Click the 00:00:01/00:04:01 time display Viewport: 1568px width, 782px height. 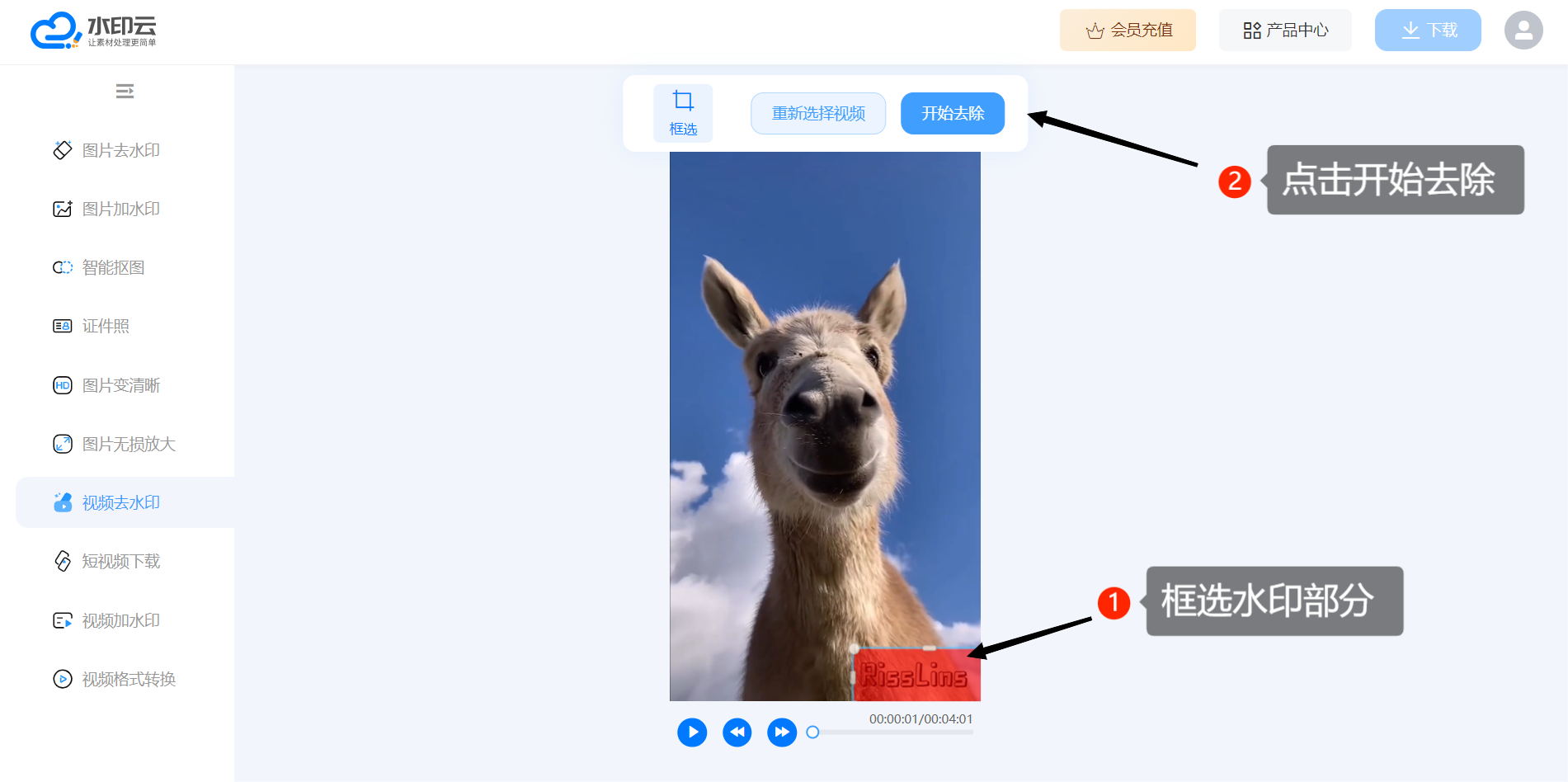921,719
